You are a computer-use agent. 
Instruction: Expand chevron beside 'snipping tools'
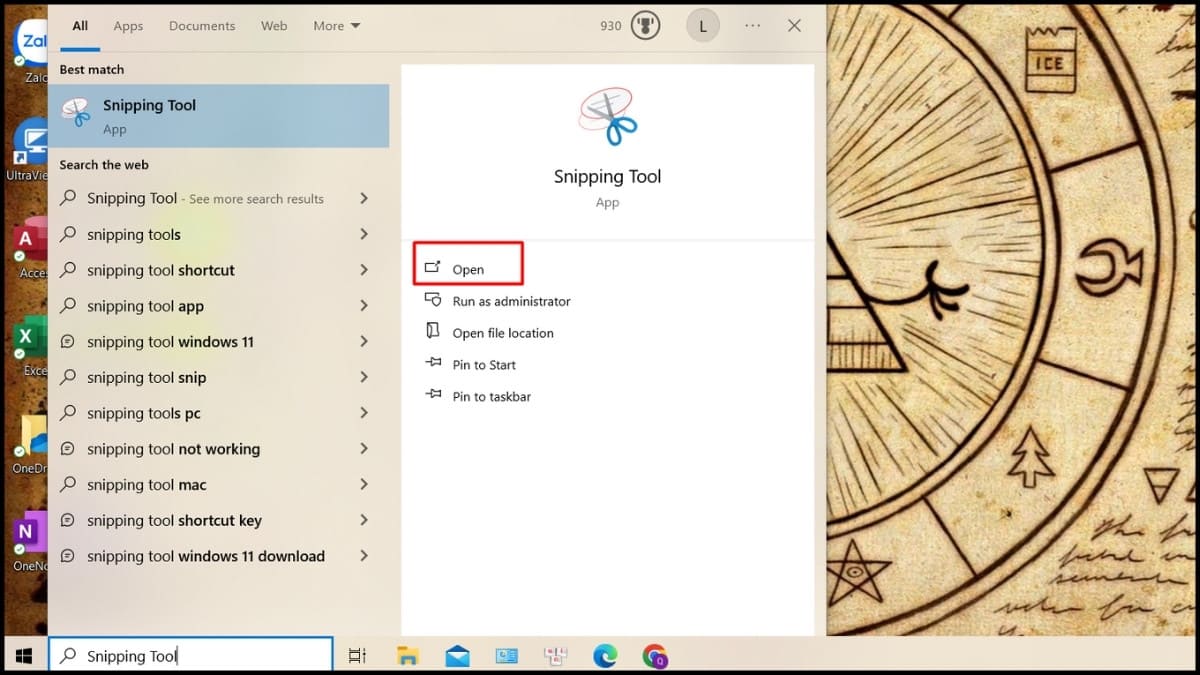(364, 234)
